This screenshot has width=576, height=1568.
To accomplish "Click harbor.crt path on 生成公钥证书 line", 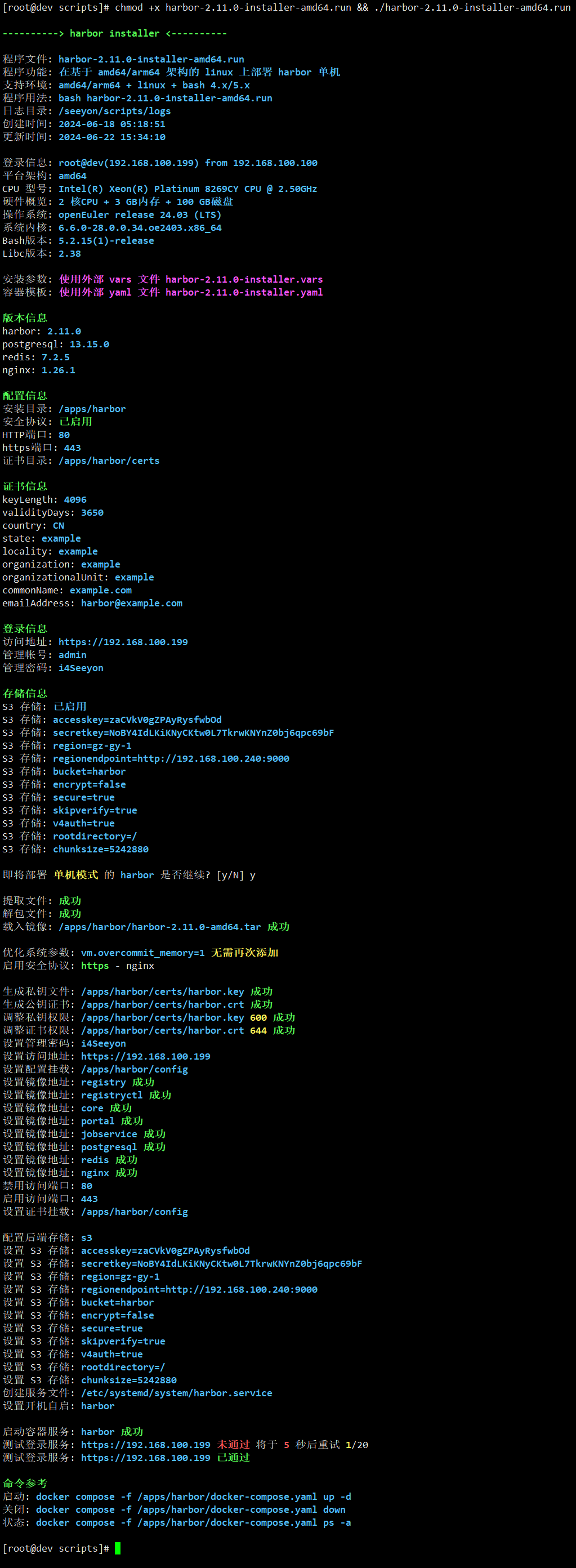I will 163,1004.
